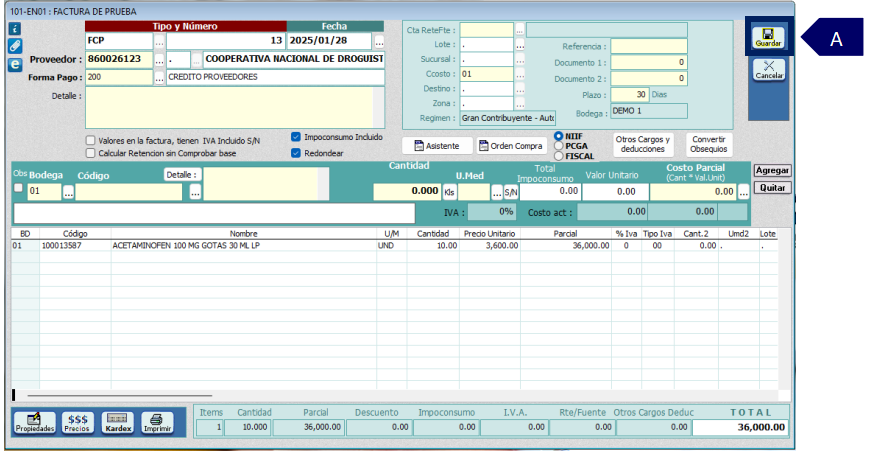Open lookup beside Forma Pago 200
This screenshot has height=451, width=878.
160,77
